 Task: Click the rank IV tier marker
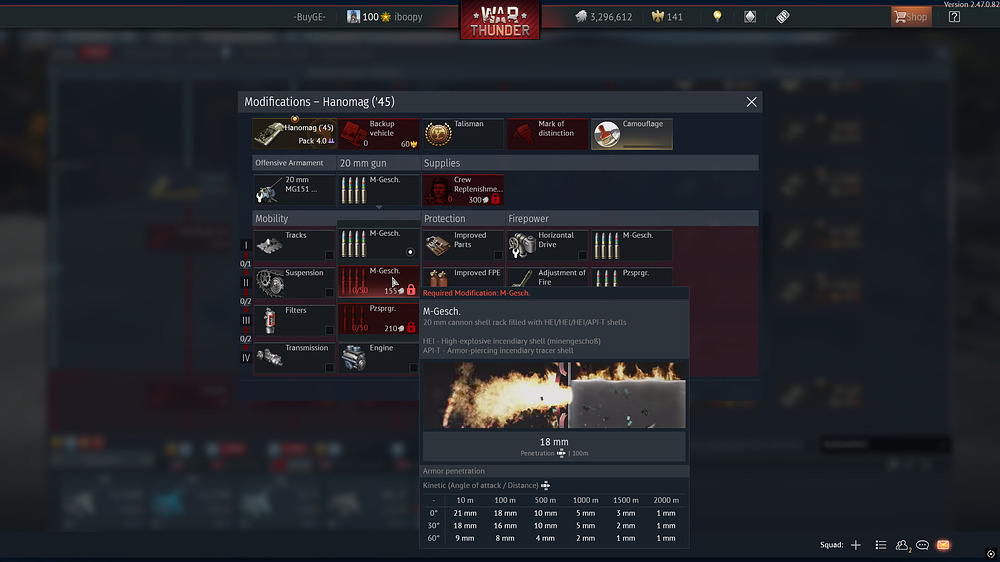click(246, 358)
